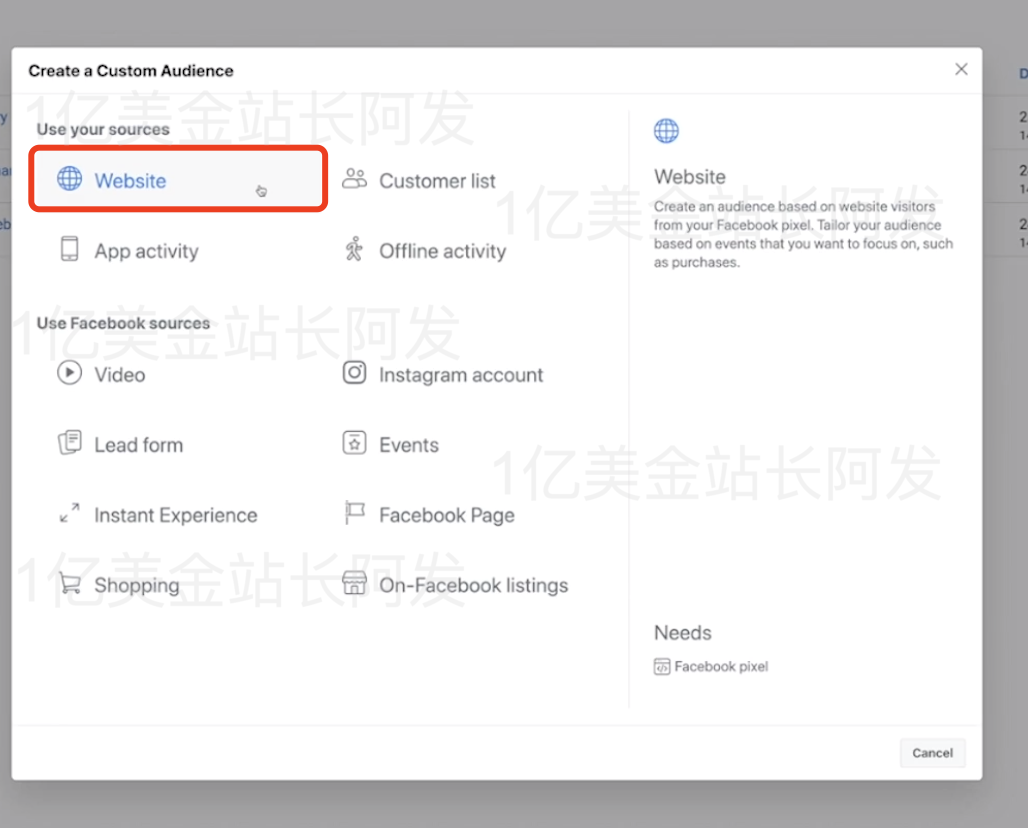The height and width of the screenshot is (828, 1028).
Task: Click the Events star icon
Action: point(355,444)
